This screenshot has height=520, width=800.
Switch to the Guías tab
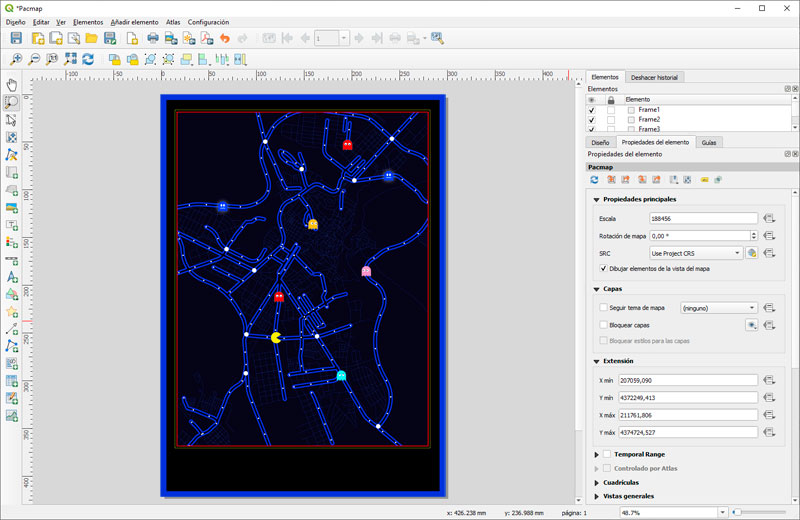[x=709, y=142]
